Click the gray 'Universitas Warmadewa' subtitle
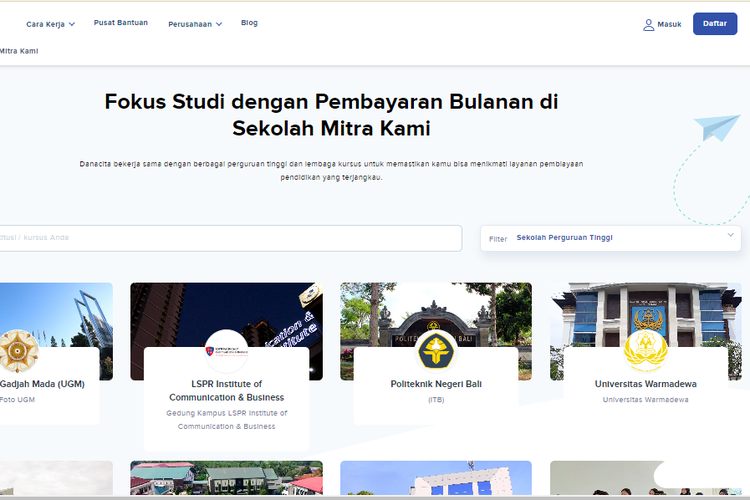Image resolution: width=750 pixels, height=500 pixels. tap(645, 400)
